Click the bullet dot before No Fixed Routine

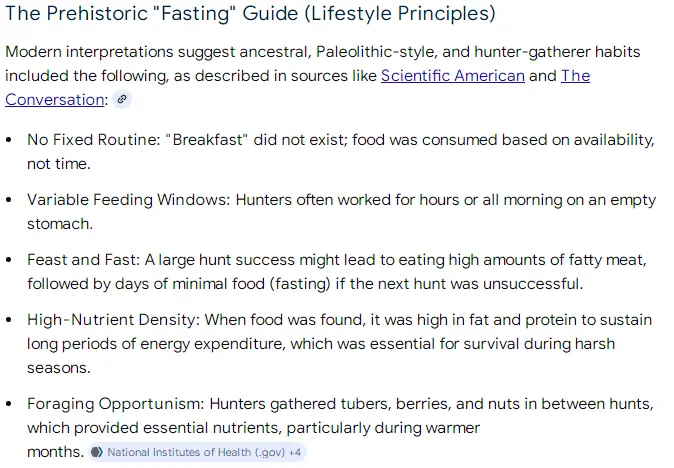(9, 140)
